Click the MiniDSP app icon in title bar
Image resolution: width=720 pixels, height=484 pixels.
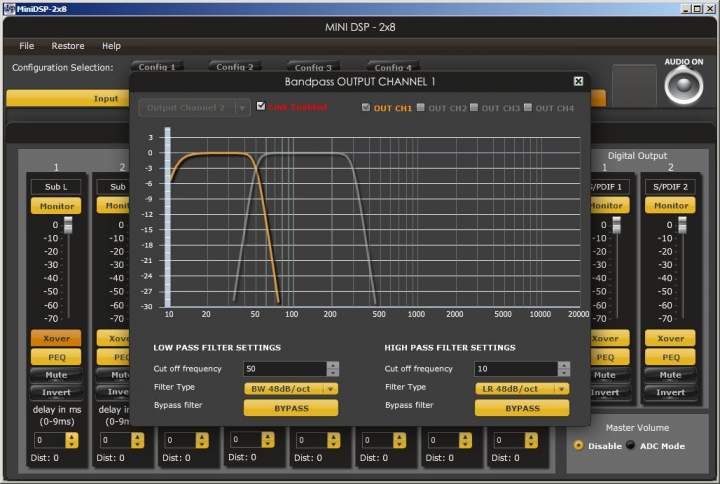(9, 8)
